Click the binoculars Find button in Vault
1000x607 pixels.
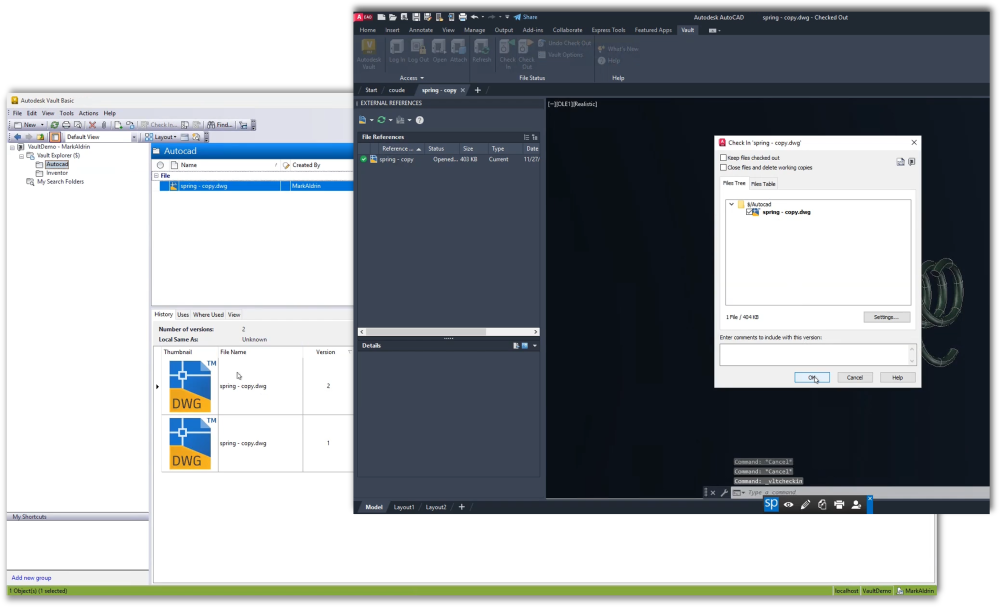(x=220, y=125)
